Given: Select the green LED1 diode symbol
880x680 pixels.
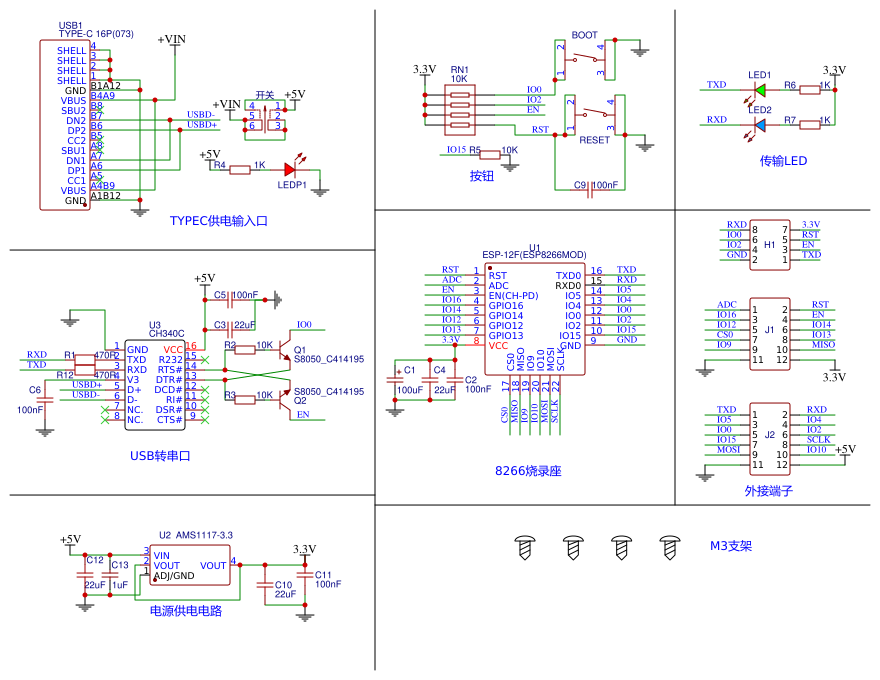Looking at the screenshot, I should [x=760, y=90].
